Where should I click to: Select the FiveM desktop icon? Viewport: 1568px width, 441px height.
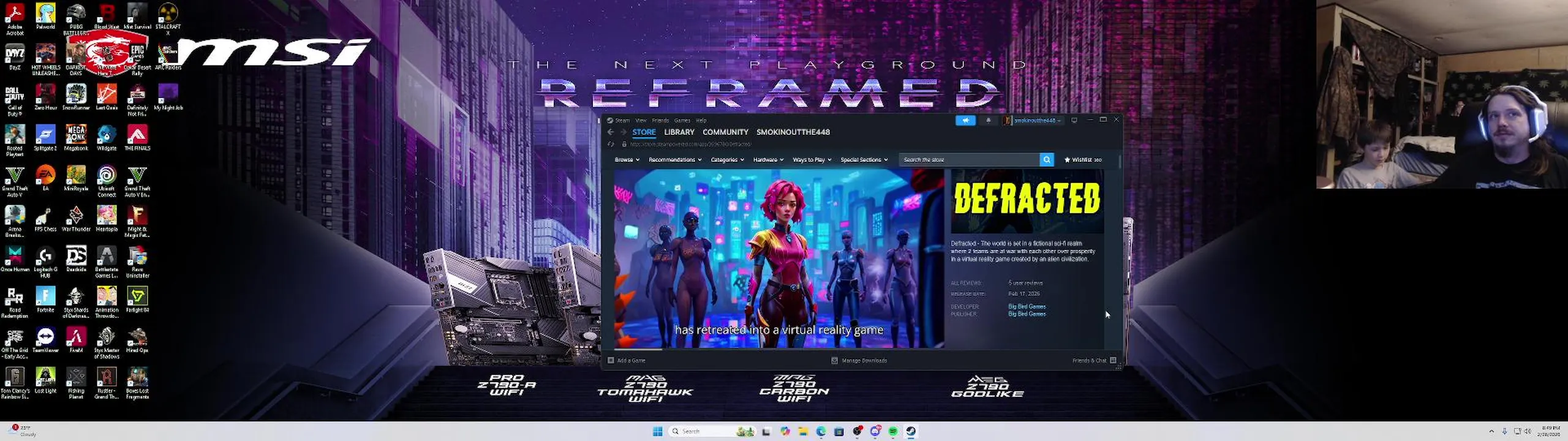click(76, 340)
